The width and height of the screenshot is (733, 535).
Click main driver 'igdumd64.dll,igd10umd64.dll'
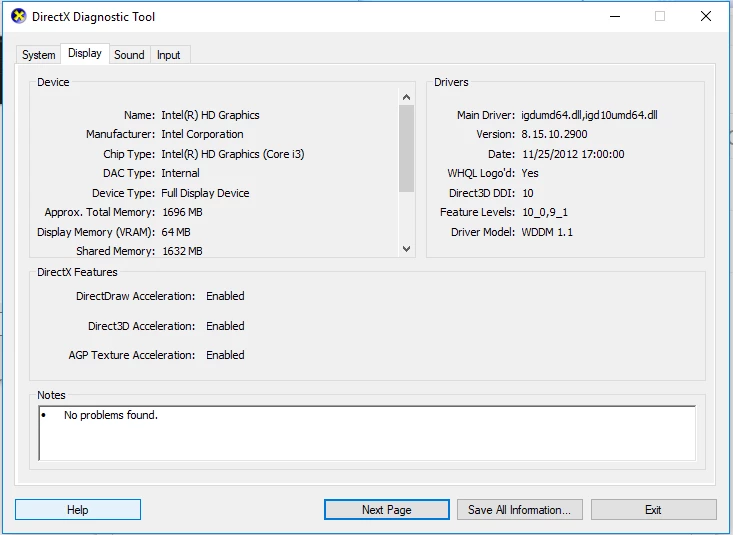pos(589,115)
